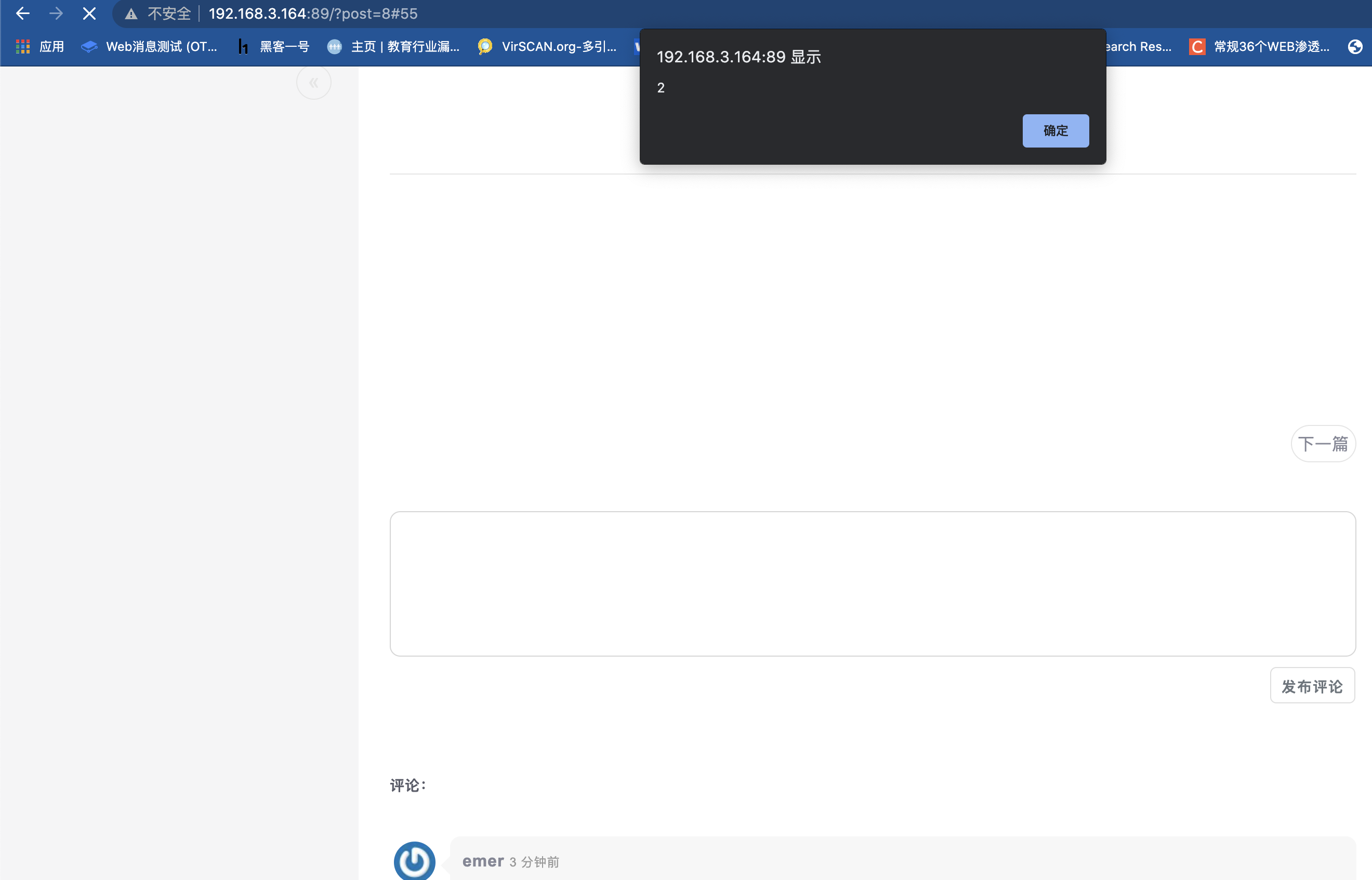Submit with the 发布评论 button
The width and height of the screenshot is (1372, 880).
1312,686
